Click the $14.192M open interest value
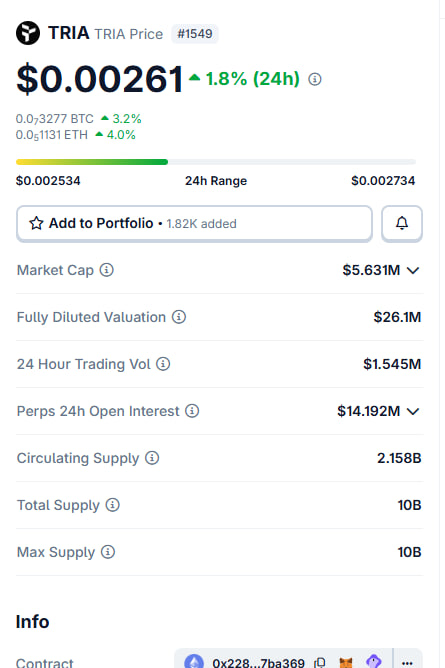The width and height of the screenshot is (445, 668). (368, 411)
